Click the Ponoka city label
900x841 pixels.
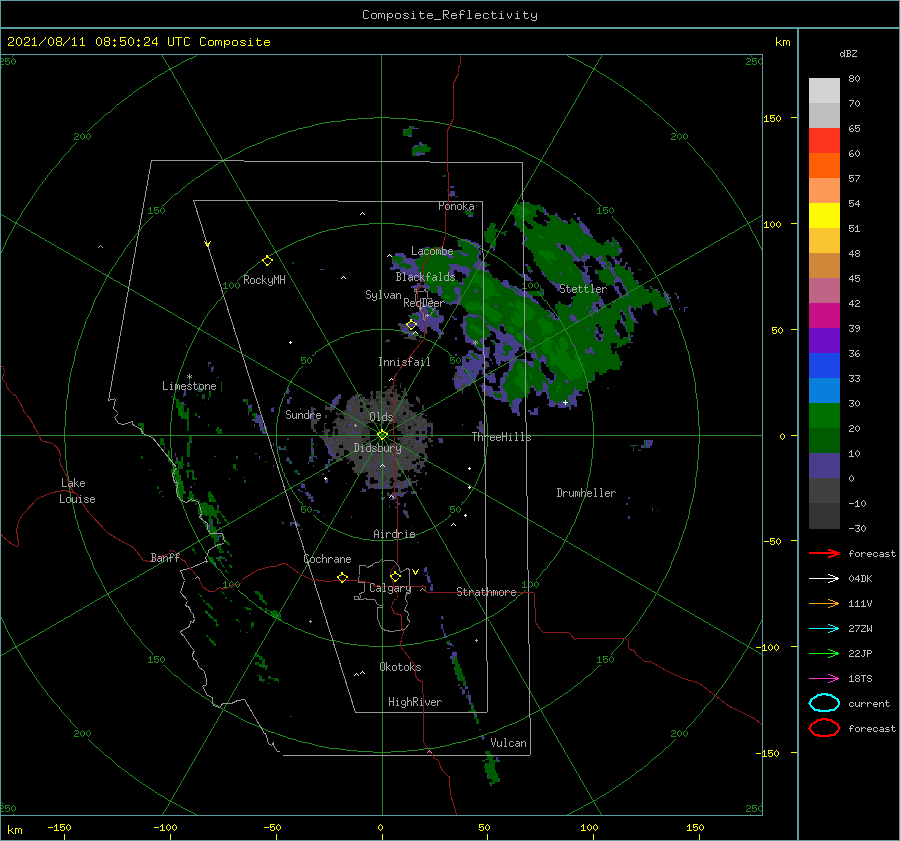pyautogui.click(x=456, y=206)
